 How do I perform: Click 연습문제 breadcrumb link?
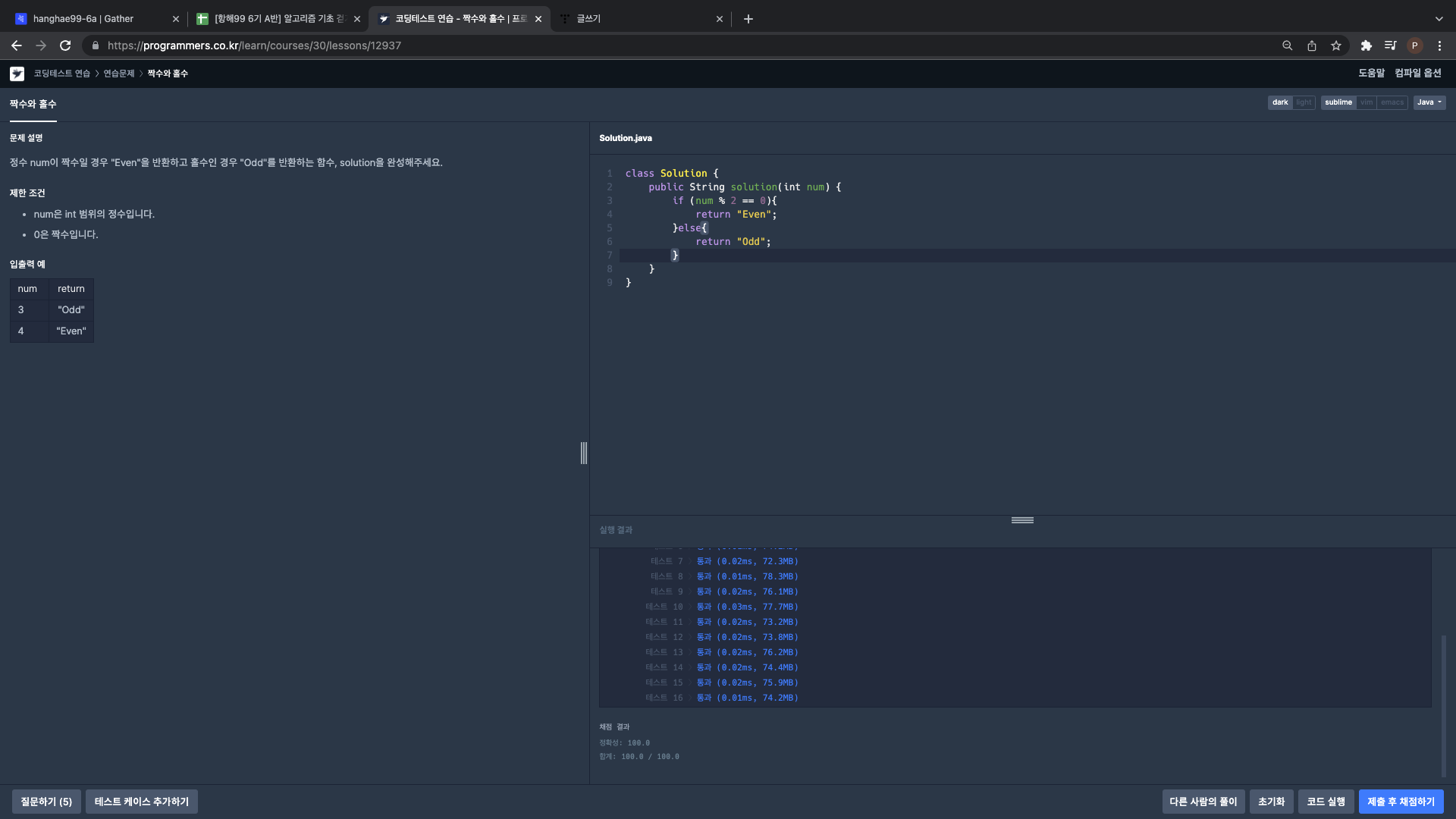[118, 74]
